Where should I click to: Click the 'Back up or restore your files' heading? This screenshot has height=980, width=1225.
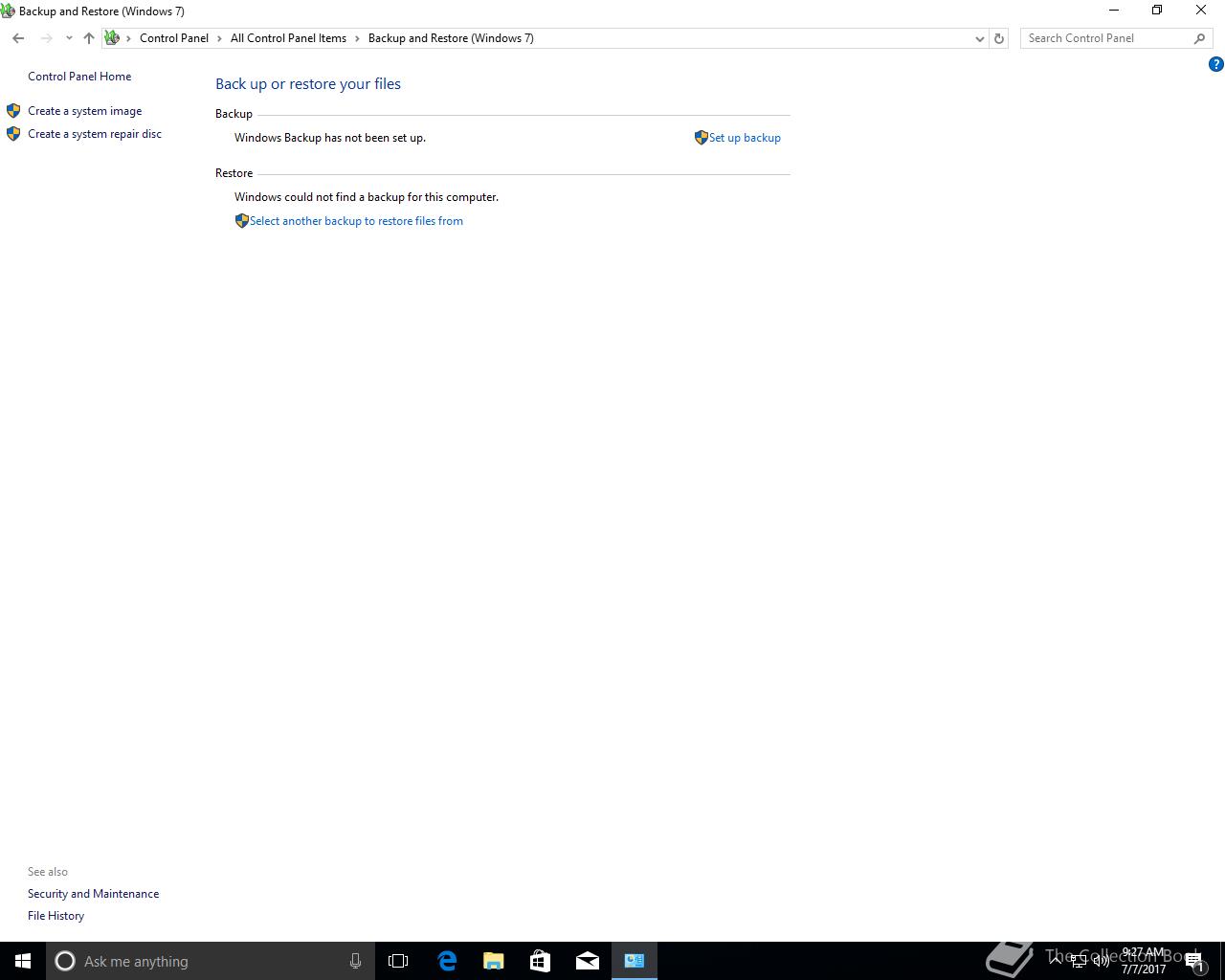pyautogui.click(x=308, y=84)
